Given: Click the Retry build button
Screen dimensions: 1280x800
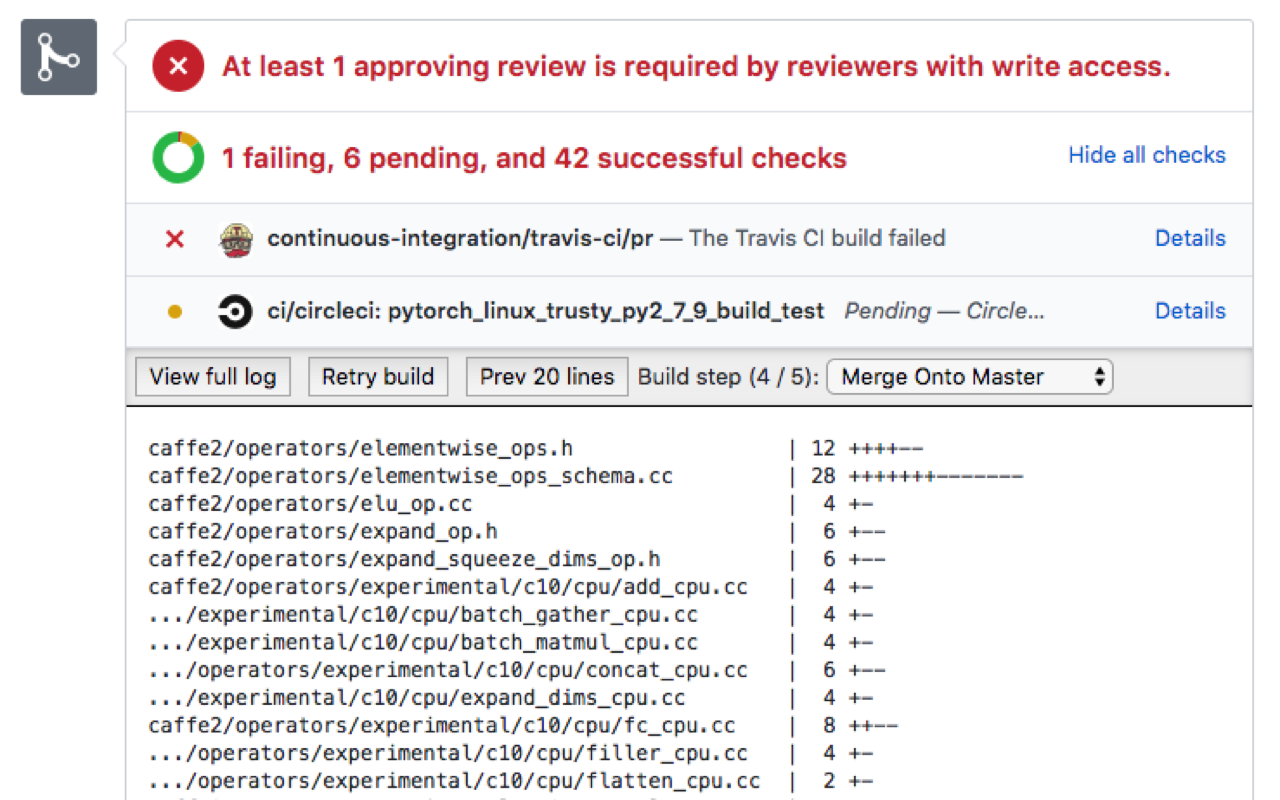Looking at the screenshot, I should click(x=378, y=377).
